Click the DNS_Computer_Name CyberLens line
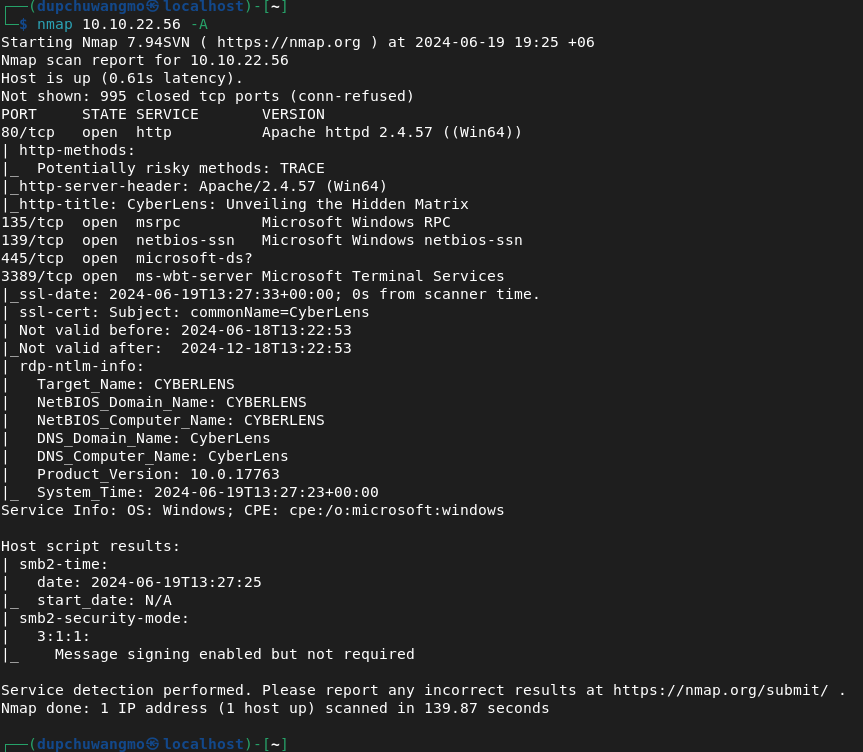The width and height of the screenshot is (863, 752). (x=162, y=456)
